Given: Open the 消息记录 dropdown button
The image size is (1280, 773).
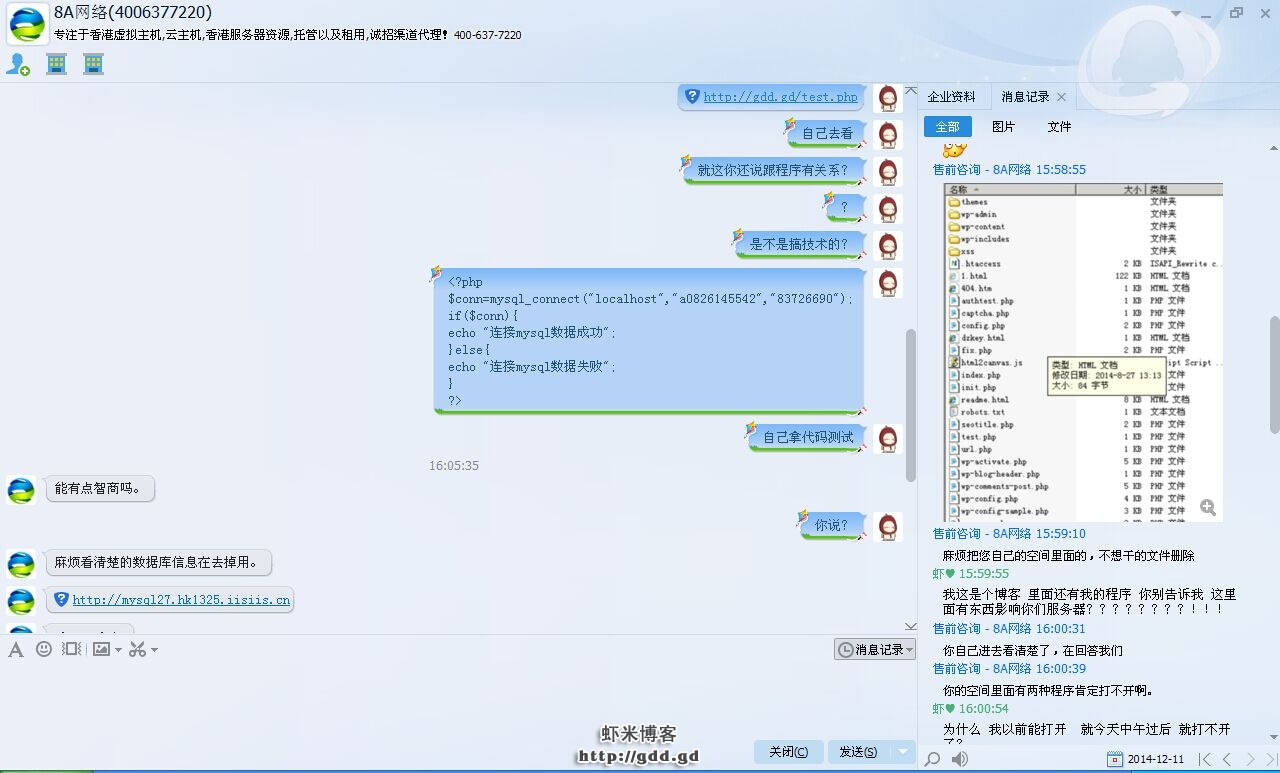Looking at the screenshot, I should coord(875,650).
